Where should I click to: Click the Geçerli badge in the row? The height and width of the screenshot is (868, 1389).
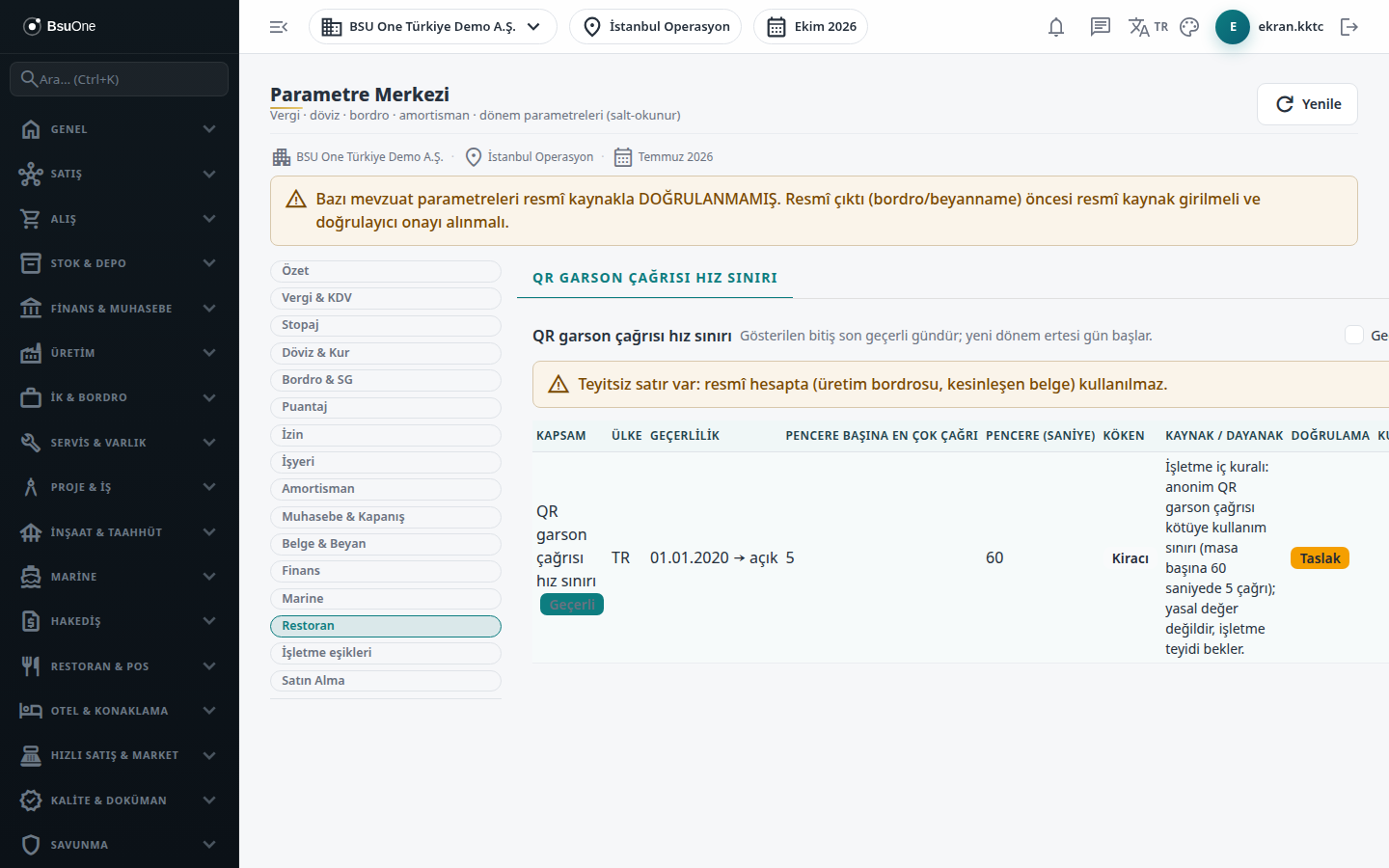572,605
